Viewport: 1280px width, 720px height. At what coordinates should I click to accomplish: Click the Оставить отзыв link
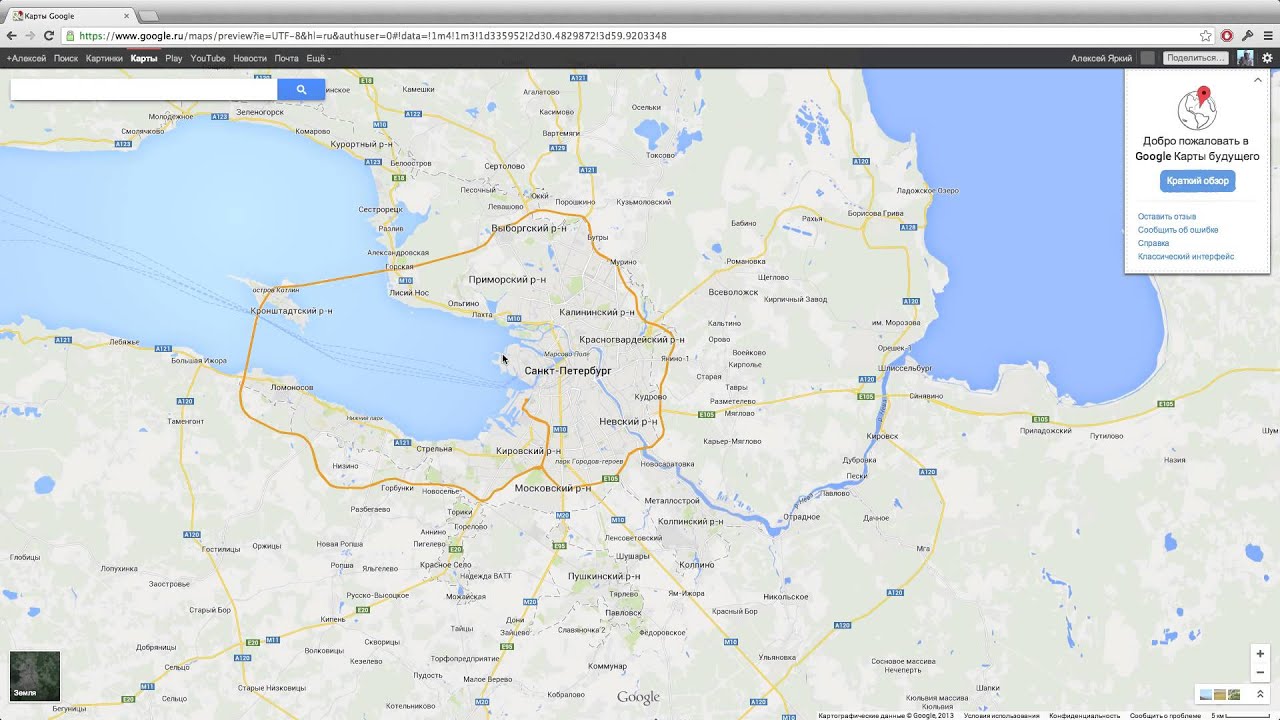click(x=1167, y=216)
